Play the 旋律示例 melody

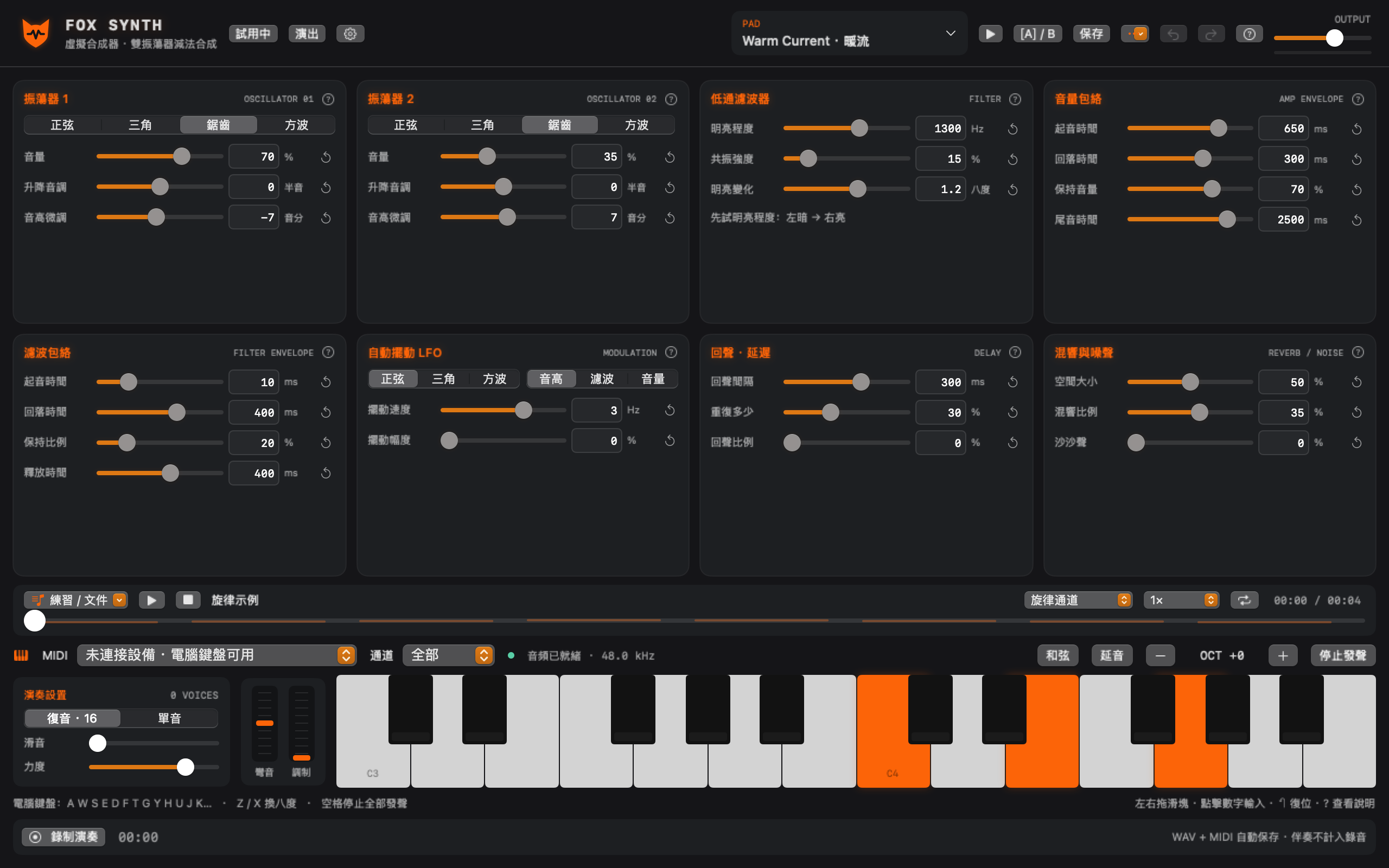(x=151, y=600)
